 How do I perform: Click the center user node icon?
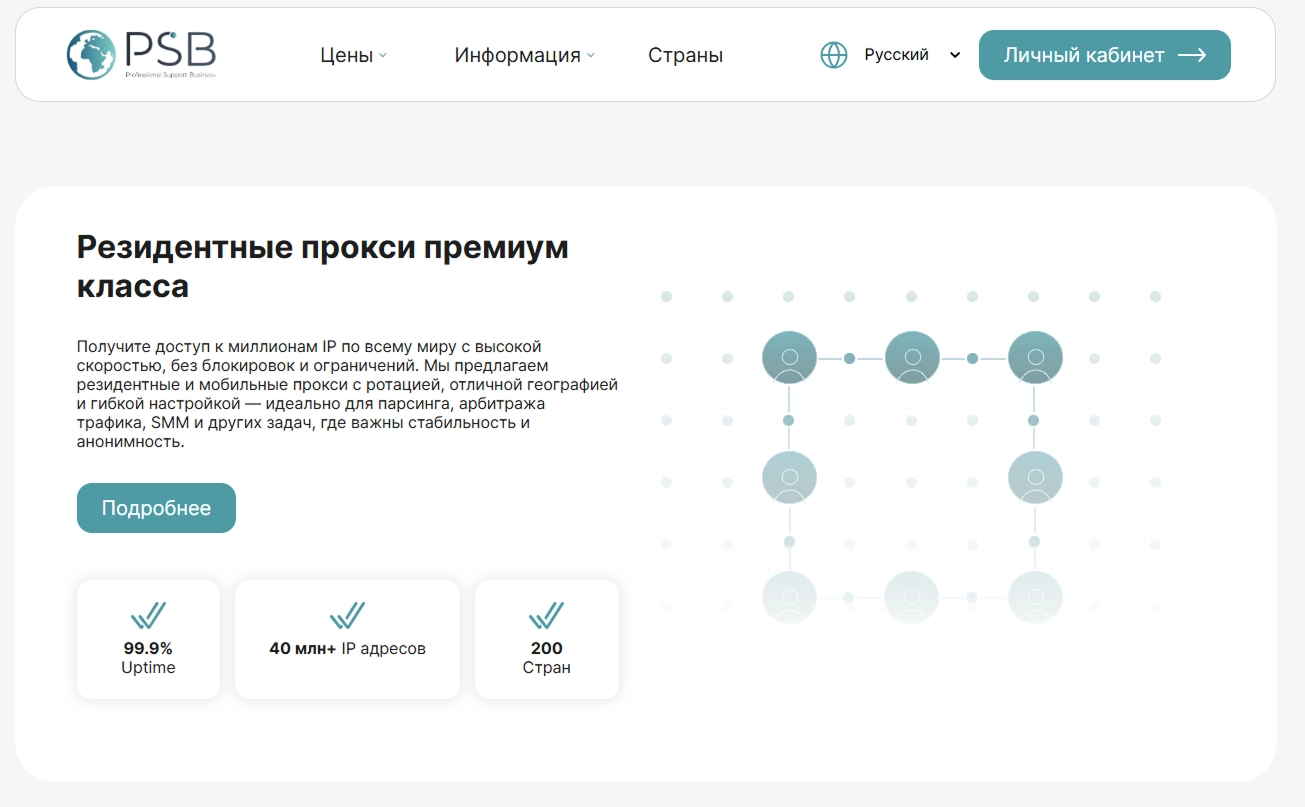(x=911, y=356)
